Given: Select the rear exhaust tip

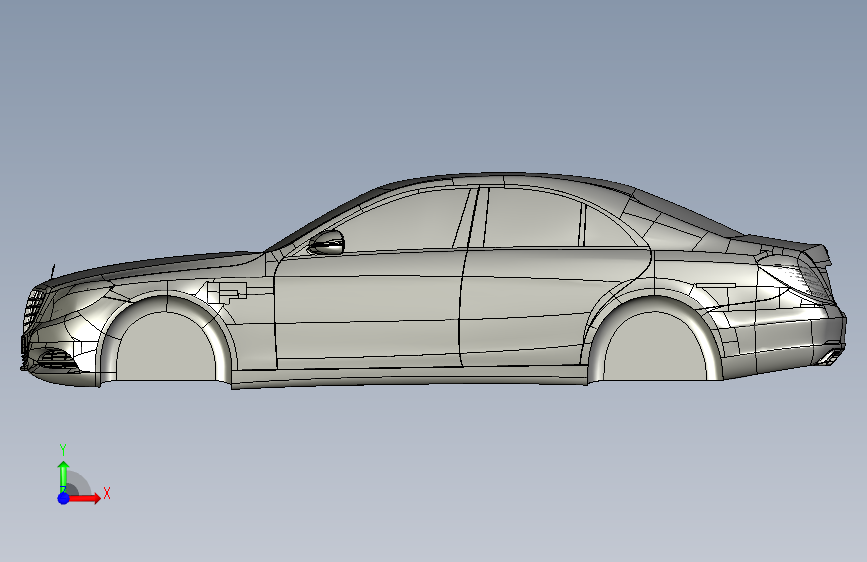Looking at the screenshot, I should 829,357.
